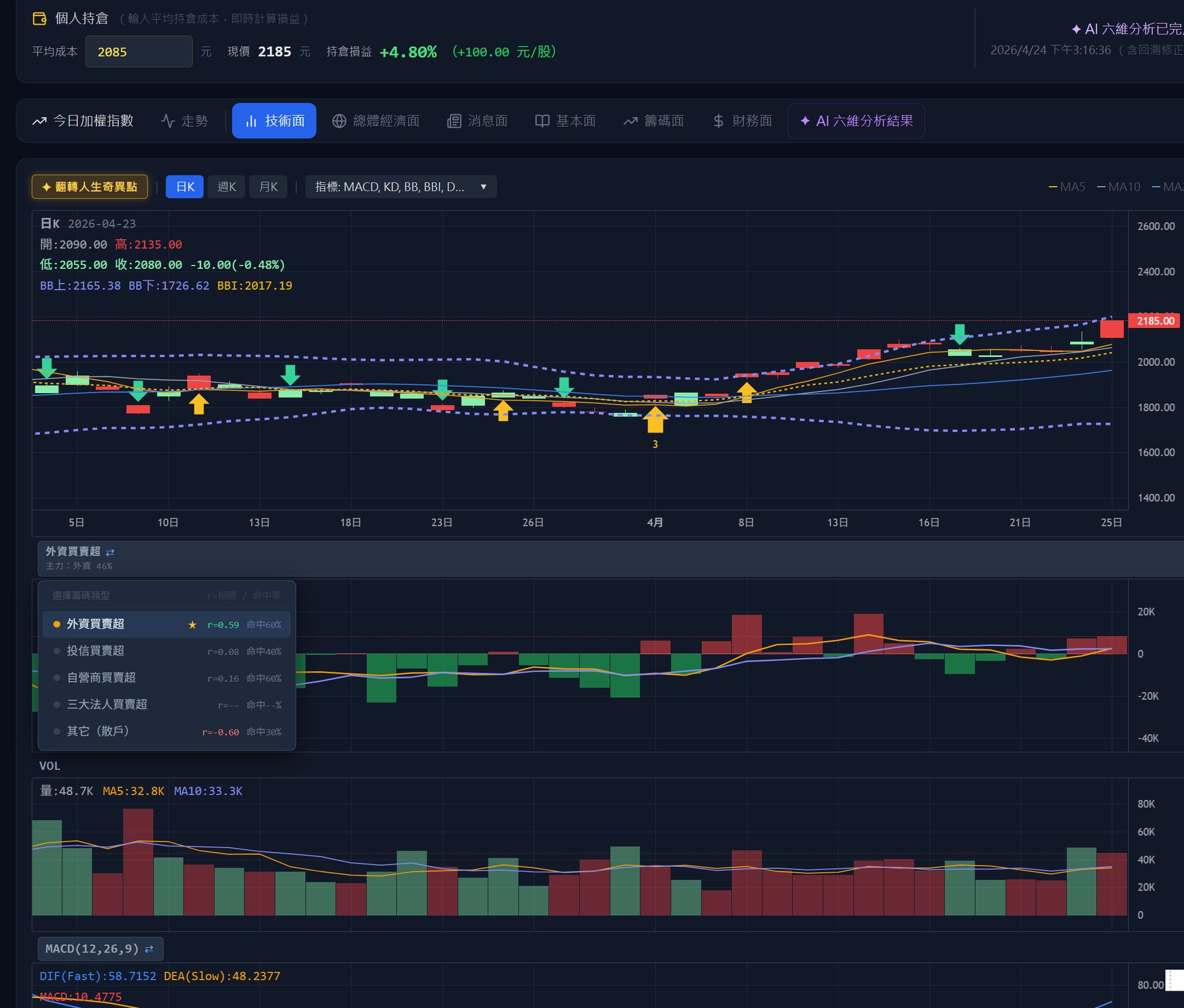The width and height of the screenshot is (1184, 1008).
Task: Click the swap icon next to 外資買賣超
Action: [x=110, y=552]
